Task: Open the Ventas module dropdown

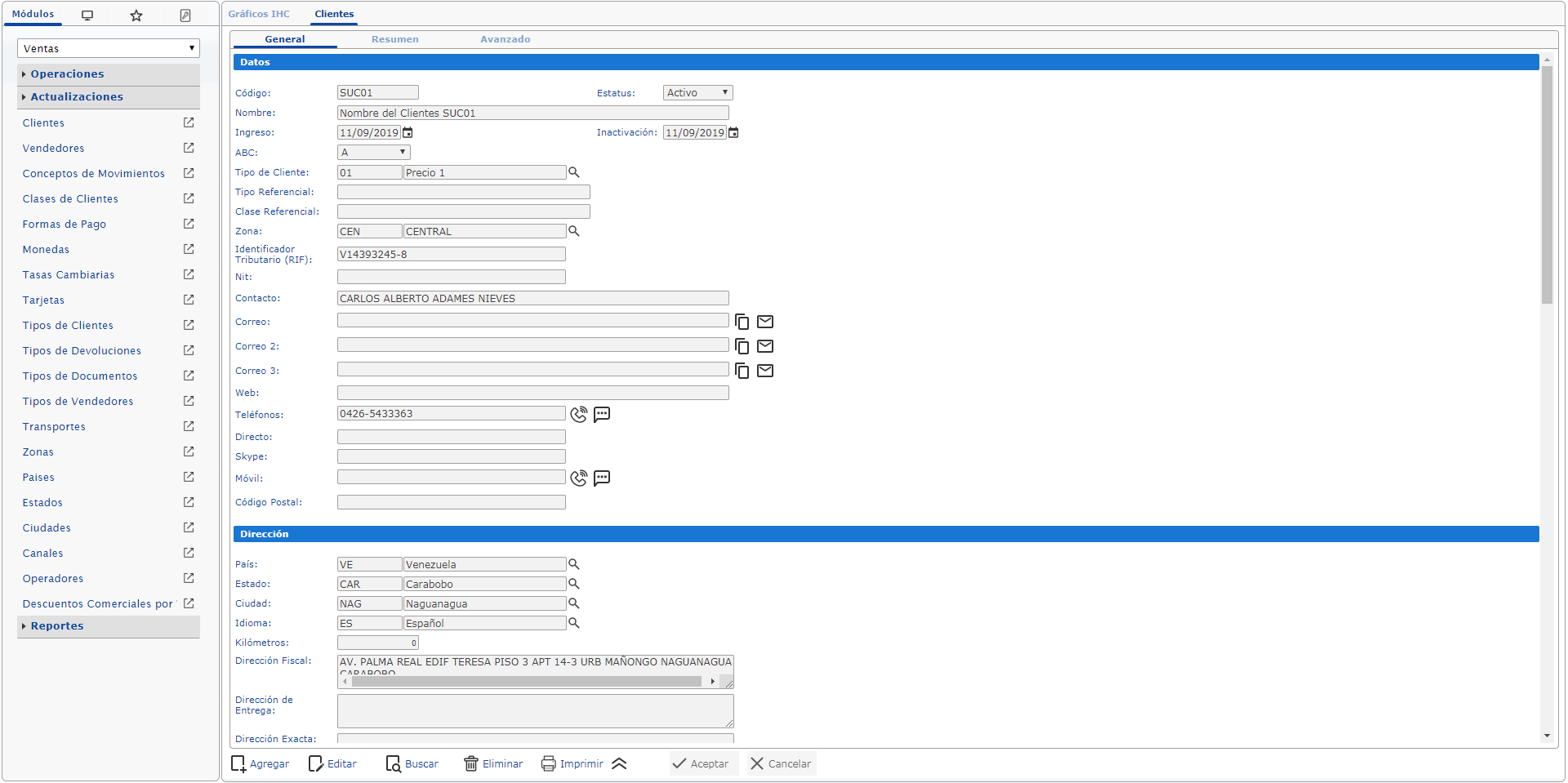Action: (108, 49)
